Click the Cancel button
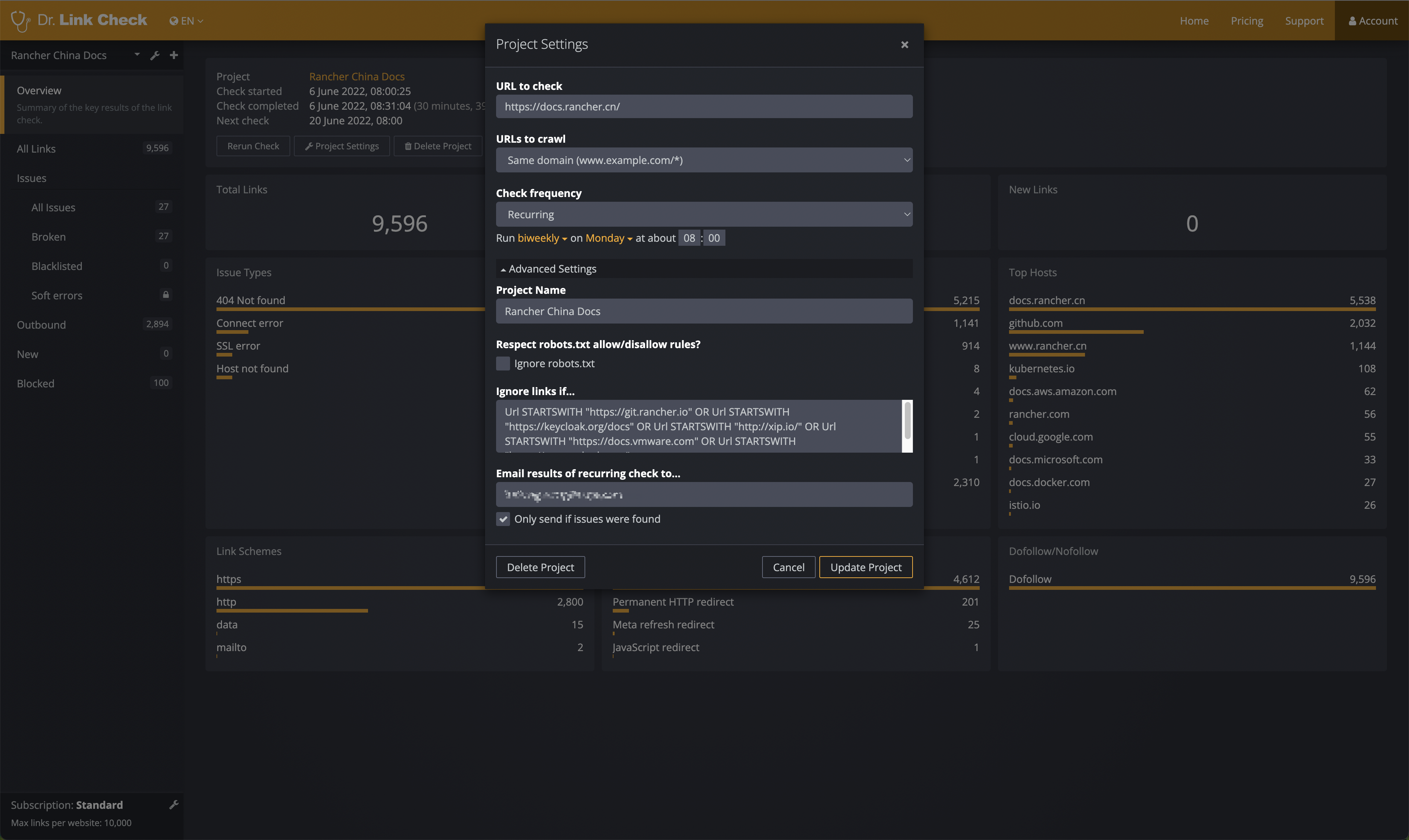 788,567
